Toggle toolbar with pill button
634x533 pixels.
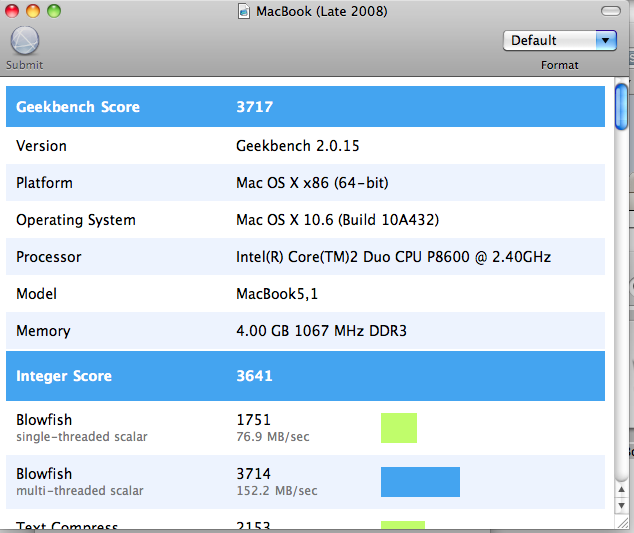pos(611,11)
